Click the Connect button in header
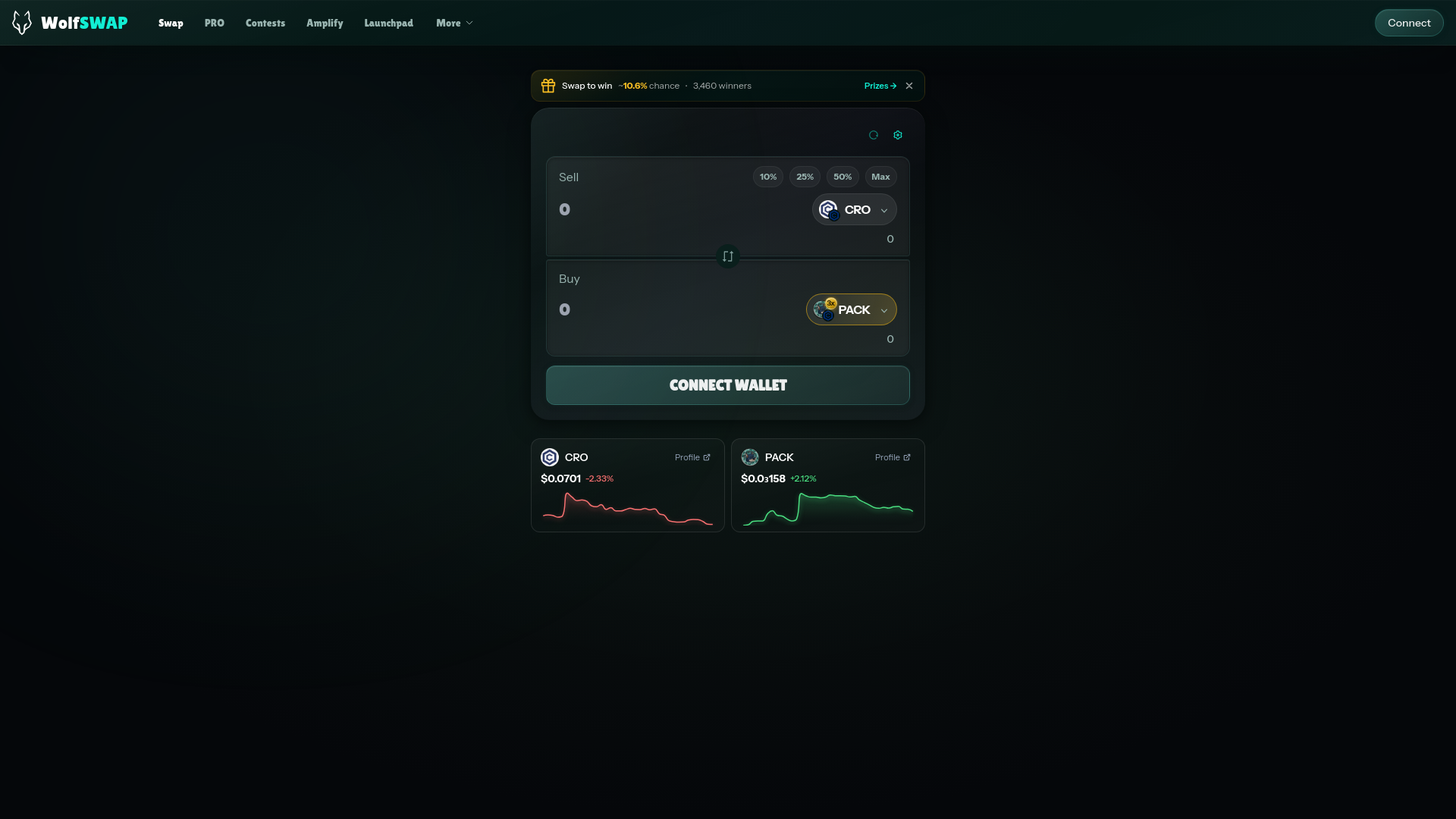This screenshot has width=1456, height=819. click(x=1409, y=23)
